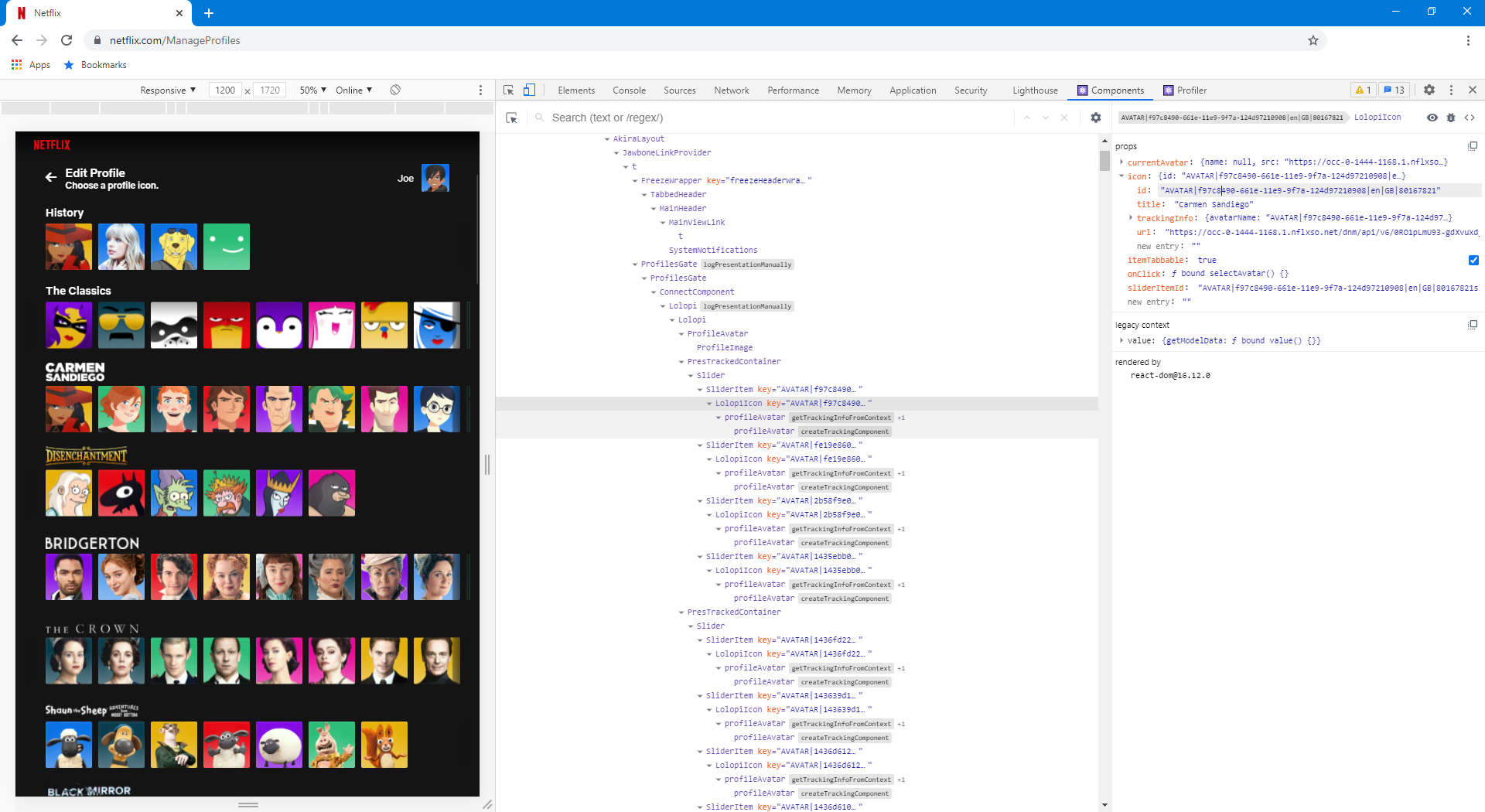This screenshot has width=1485, height=812.
Task: Click the component tree vertical scrollbar
Action: coord(1104,162)
